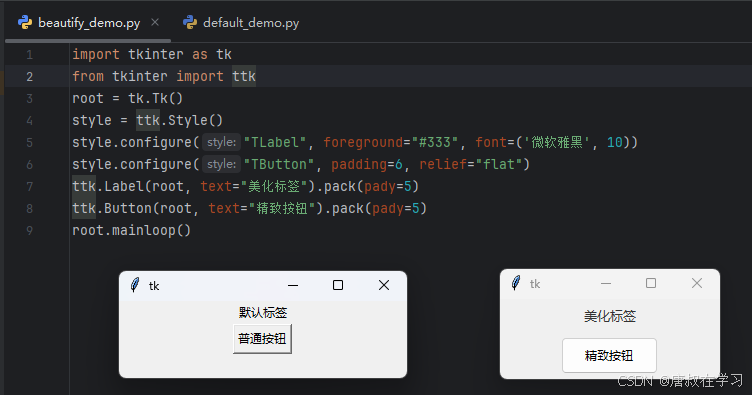Switch to the default_demo.py tab
The width and height of the screenshot is (752, 395).
click(x=241, y=23)
